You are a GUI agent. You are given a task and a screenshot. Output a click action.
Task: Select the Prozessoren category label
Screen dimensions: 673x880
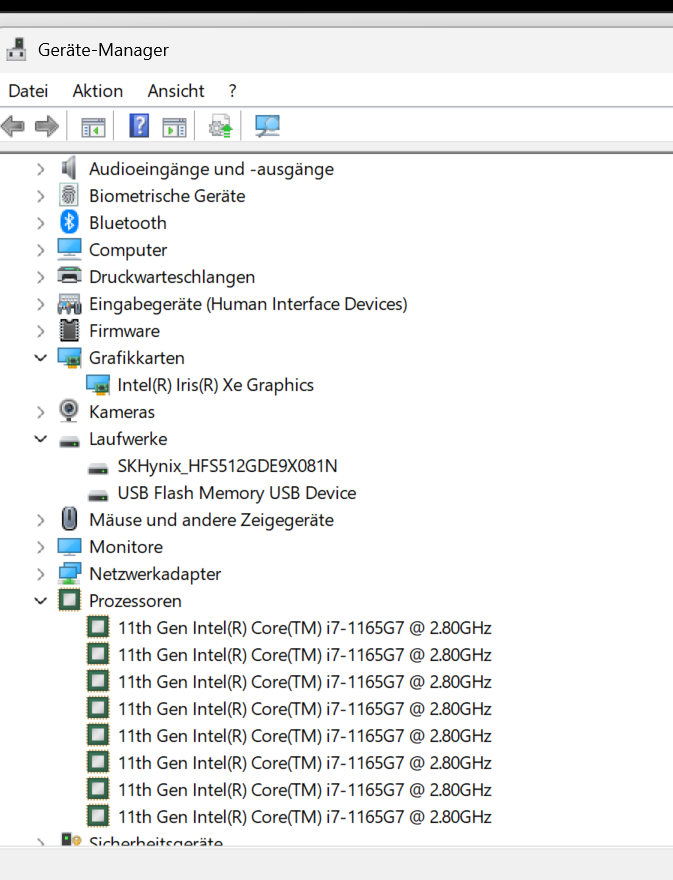tap(135, 601)
